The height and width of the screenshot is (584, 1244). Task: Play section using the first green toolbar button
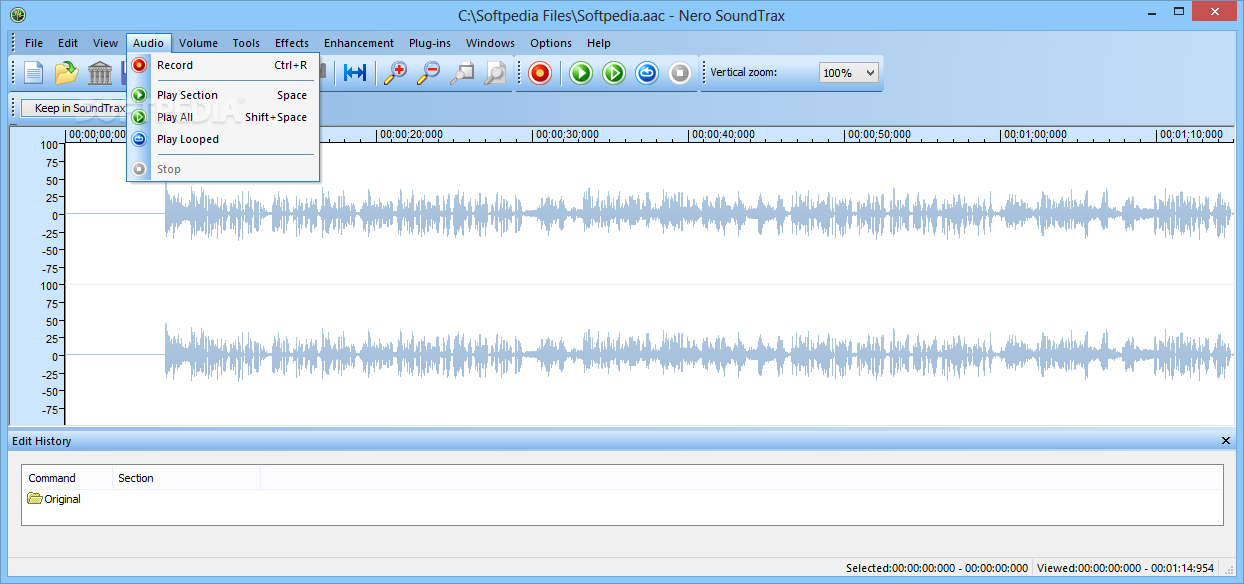pyautogui.click(x=581, y=73)
